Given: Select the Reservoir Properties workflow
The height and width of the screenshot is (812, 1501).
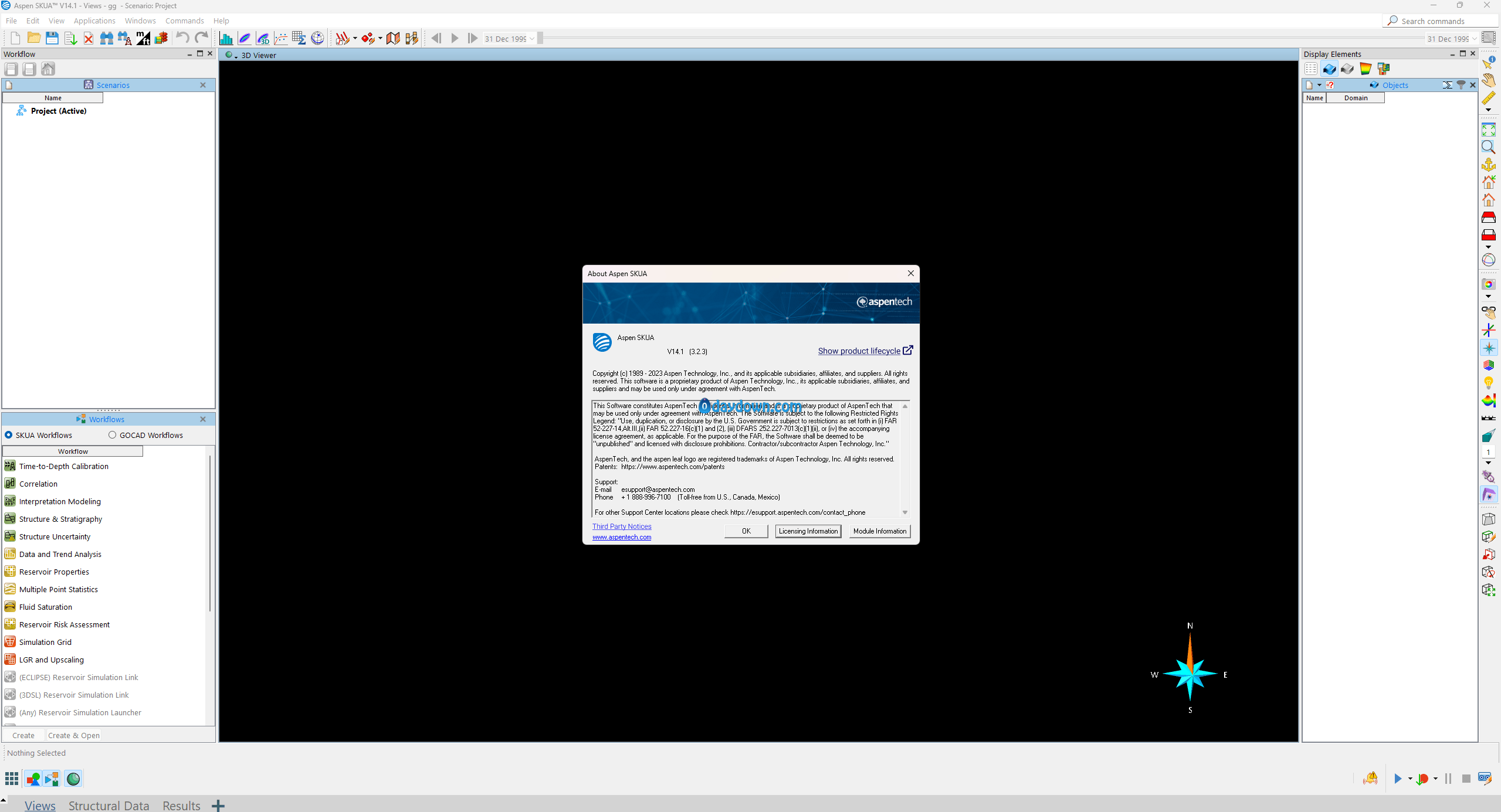Looking at the screenshot, I should point(54,572).
